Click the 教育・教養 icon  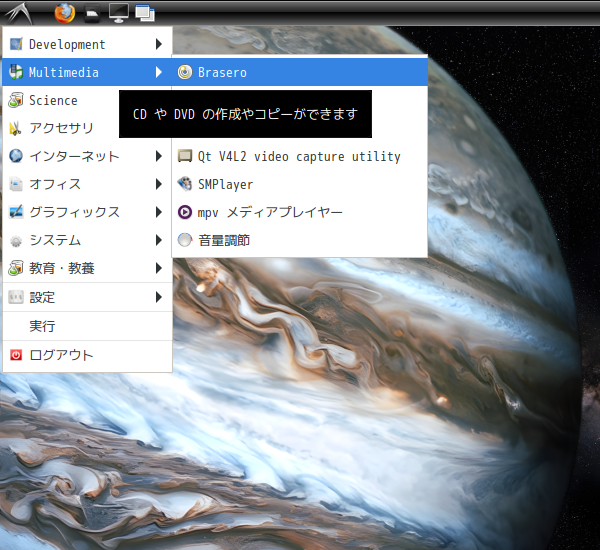[16, 268]
